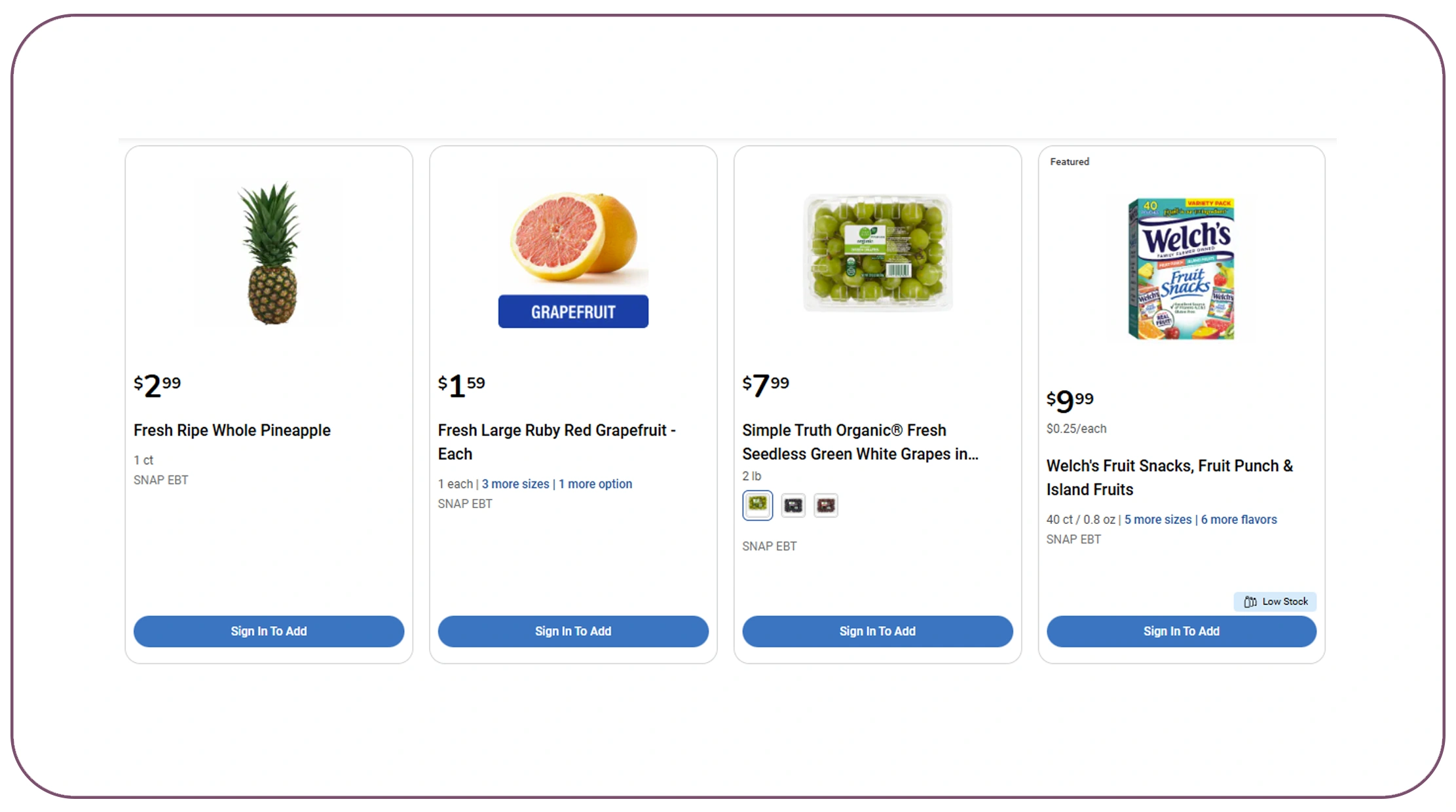Open Fresh Large Ruby Red Grapefruit details
This screenshot has height=812, width=1456.
click(556, 442)
